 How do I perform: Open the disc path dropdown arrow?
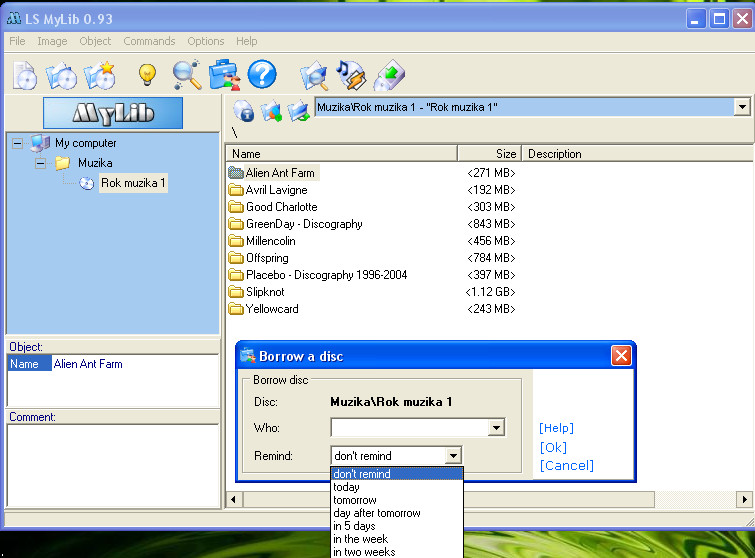tap(742, 107)
